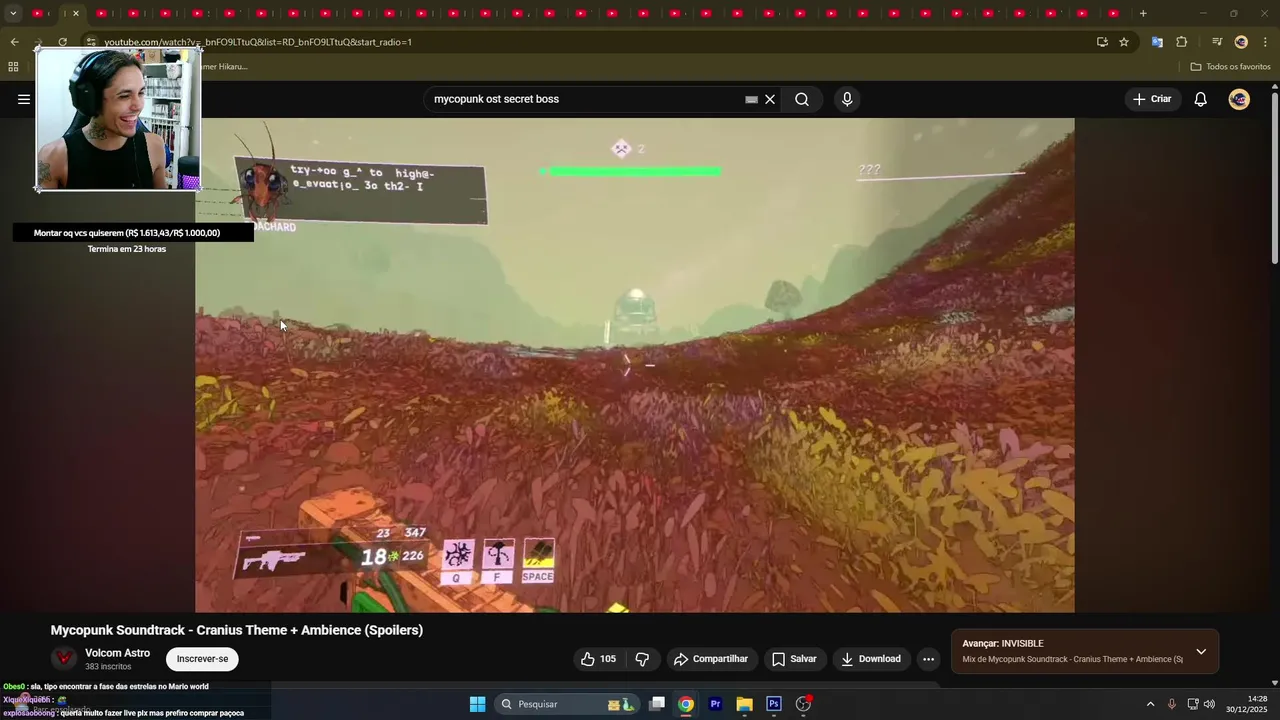Click the microphone tray icon
The width and height of the screenshot is (1280, 720).
point(1172,704)
